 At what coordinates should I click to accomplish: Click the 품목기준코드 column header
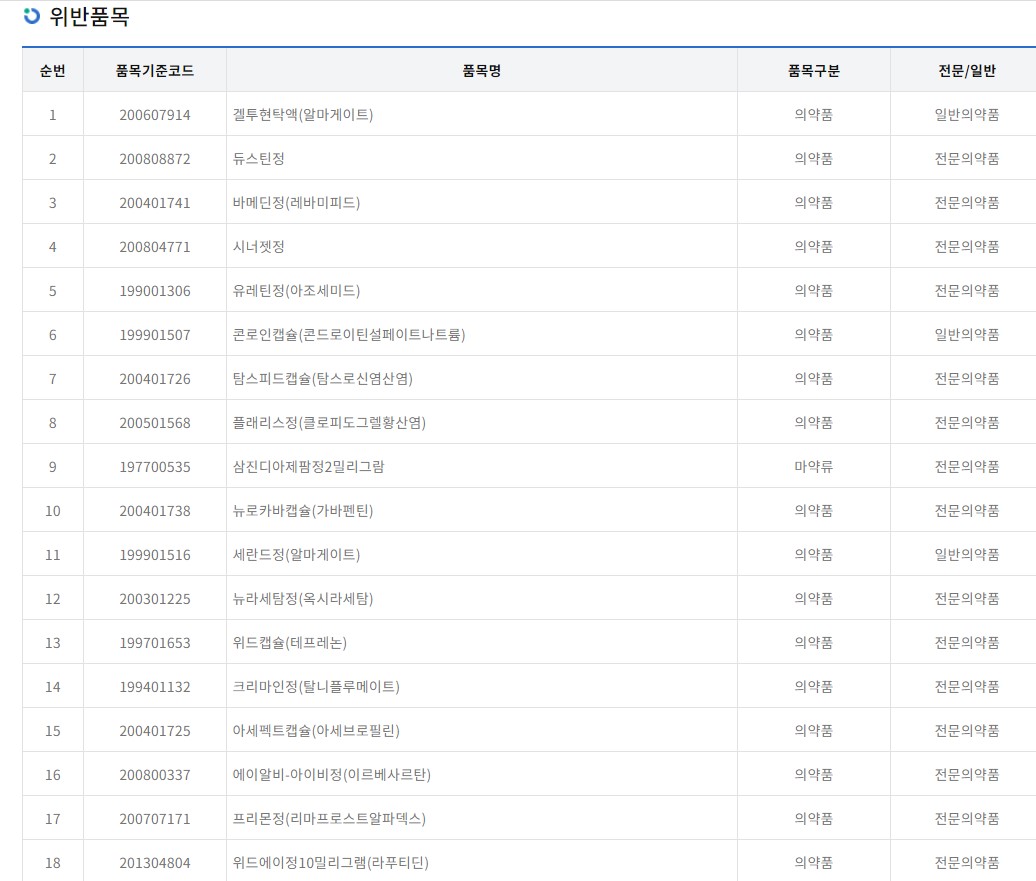(x=154, y=71)
